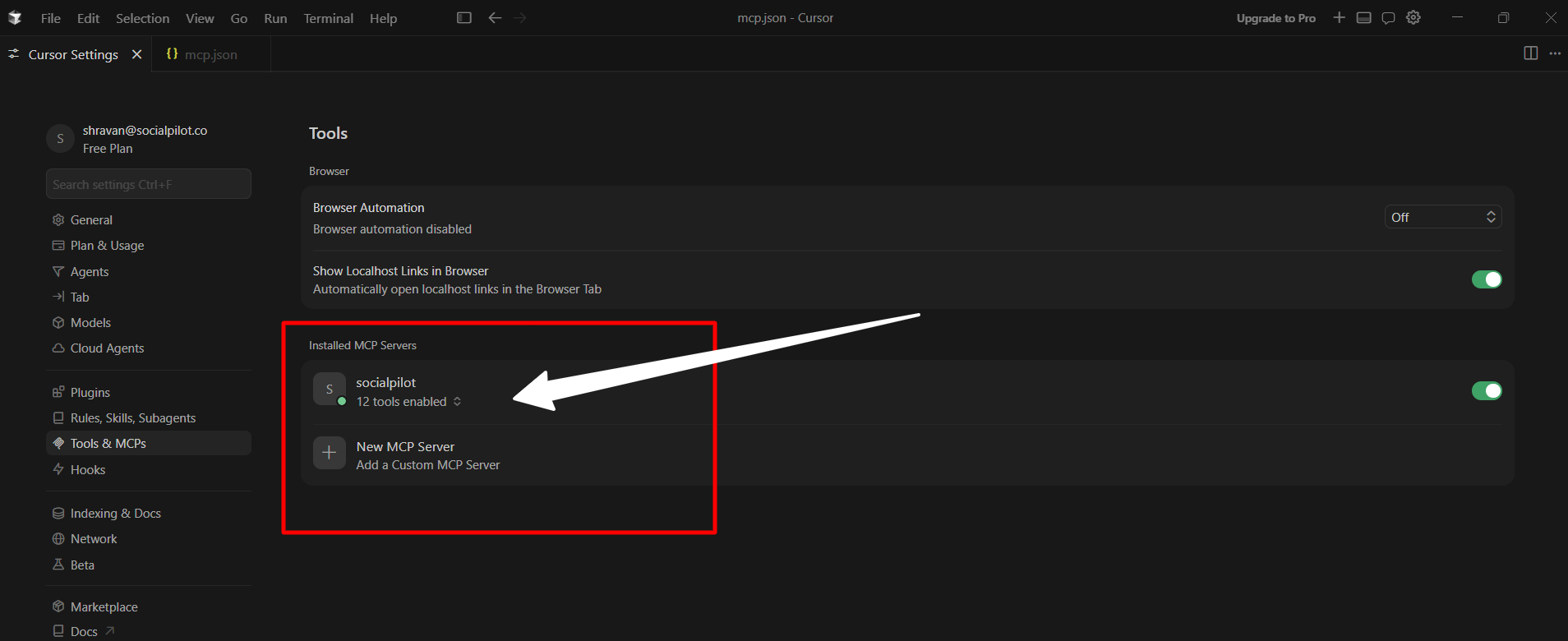Toggle the socialpilot MCP server switch
Screen dimensions: 1568x641
coord(1487,390)
